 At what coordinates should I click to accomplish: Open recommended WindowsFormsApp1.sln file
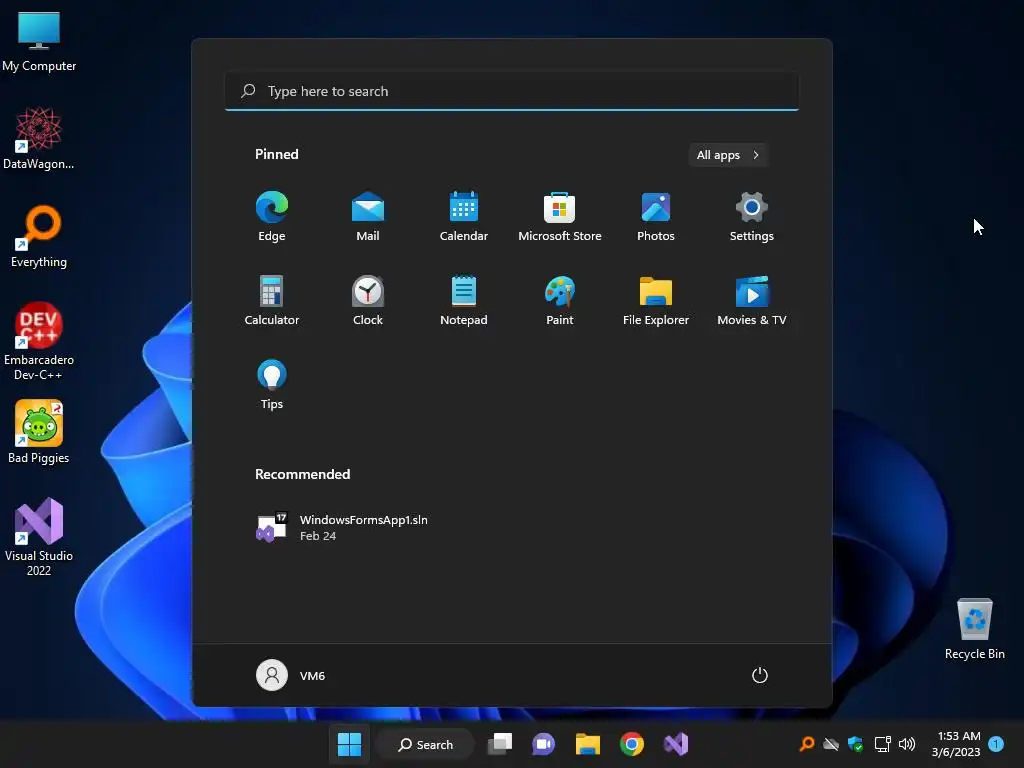click(x=342, y=527)
